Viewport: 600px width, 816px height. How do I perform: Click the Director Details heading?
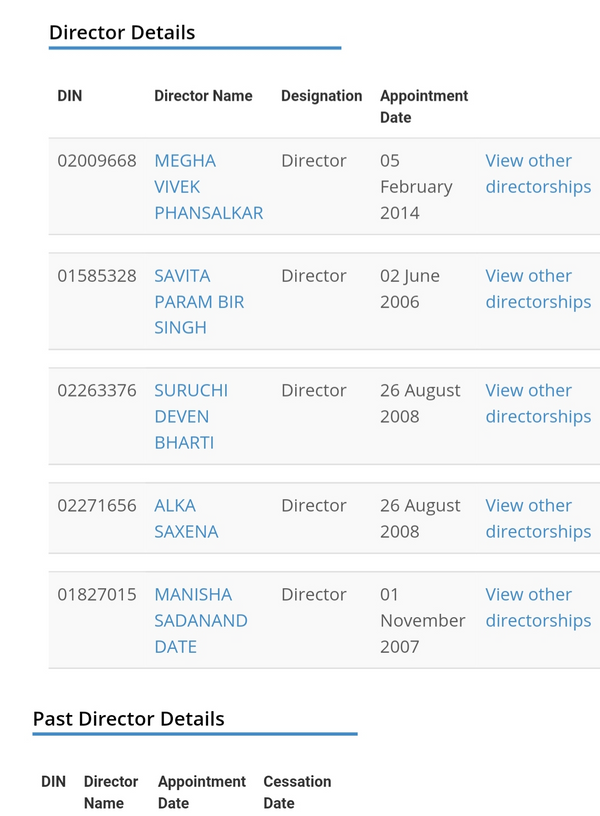[x=122, y=32]
